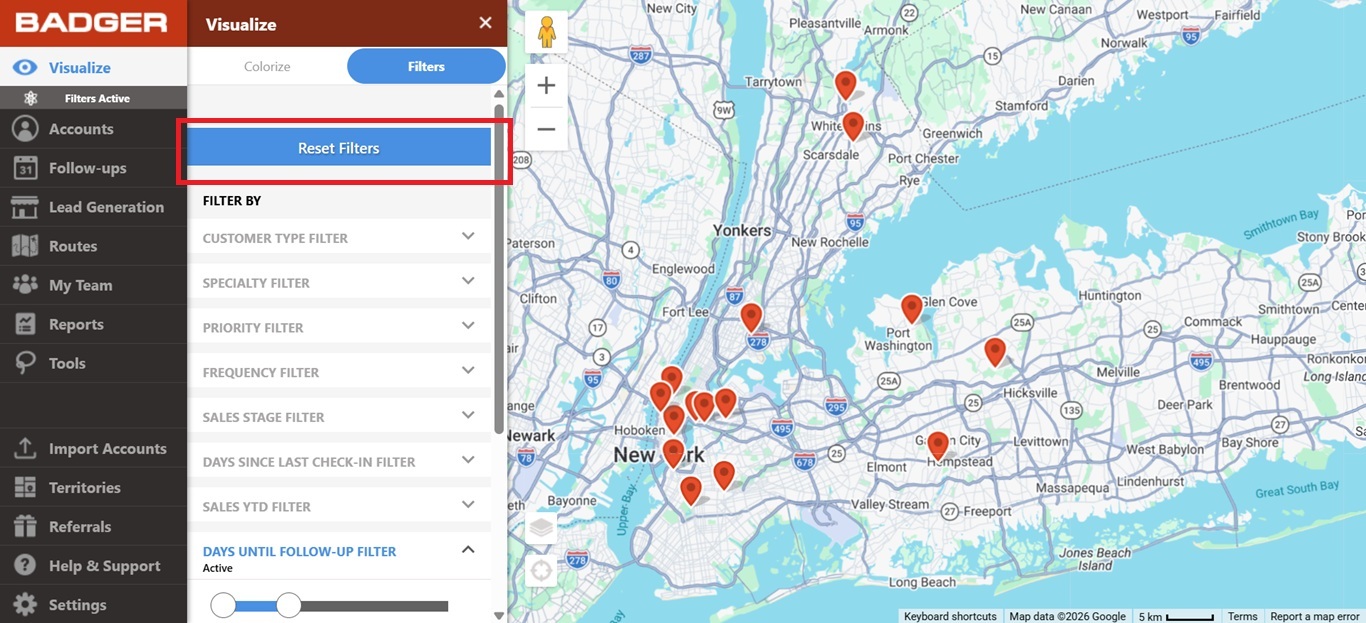Click the Territories grid icon
This screenshot has height=623, width=1366.
[25, 488]
